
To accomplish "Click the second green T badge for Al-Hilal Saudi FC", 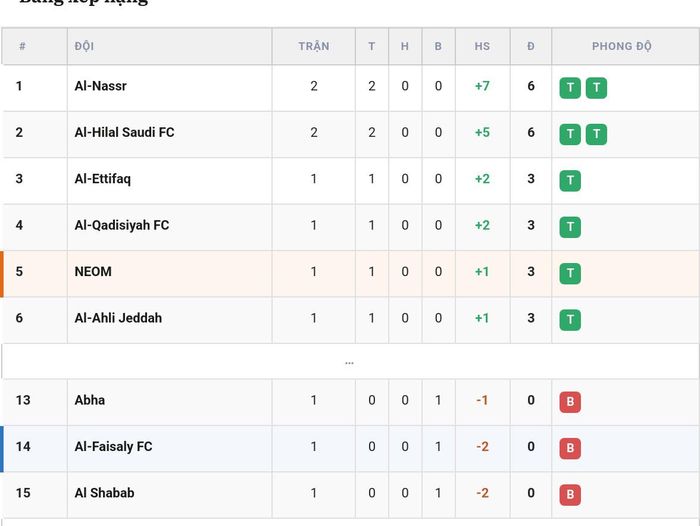I will (x=596, y=134).
